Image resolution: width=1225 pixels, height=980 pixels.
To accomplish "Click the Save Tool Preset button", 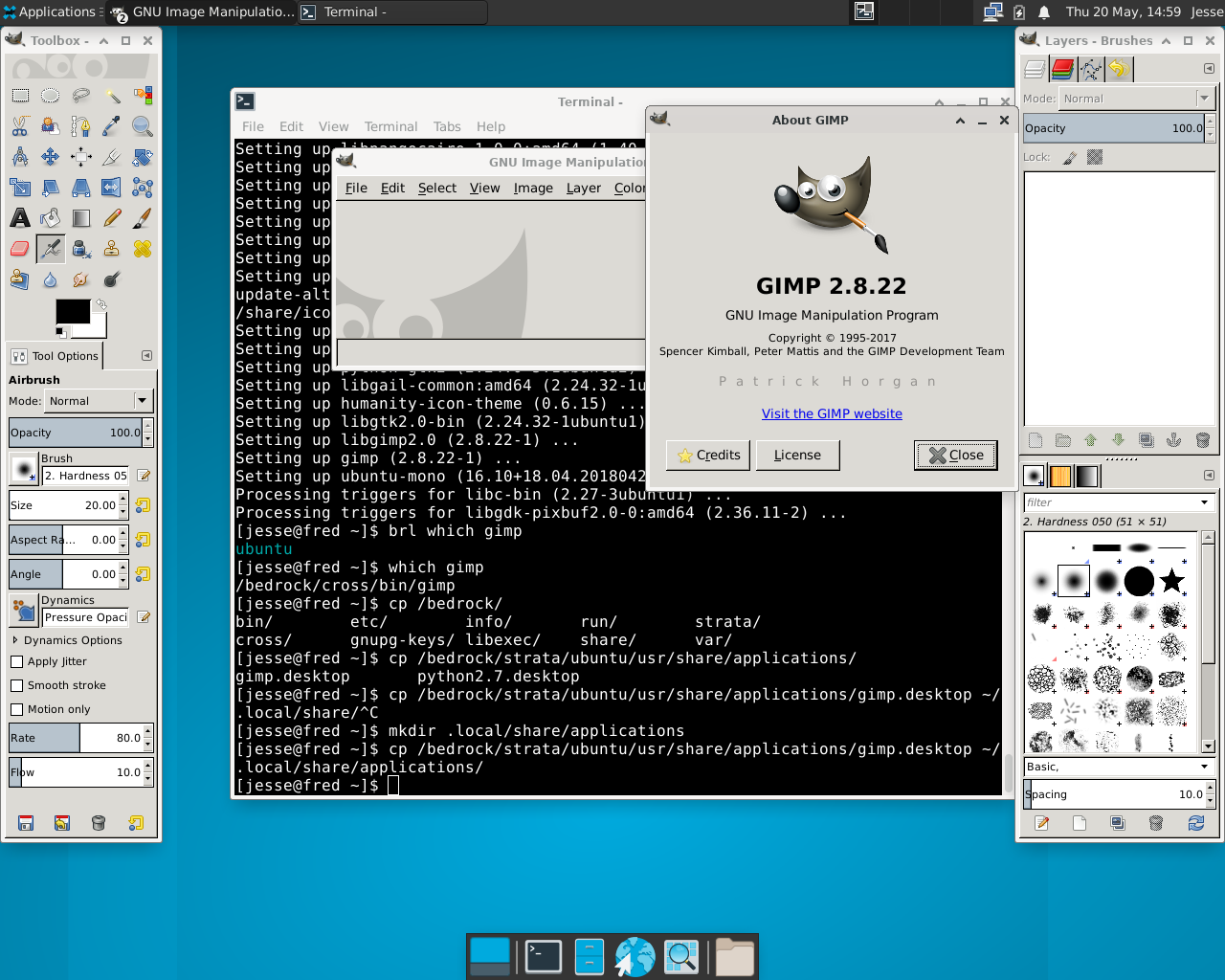I will 26,823.
